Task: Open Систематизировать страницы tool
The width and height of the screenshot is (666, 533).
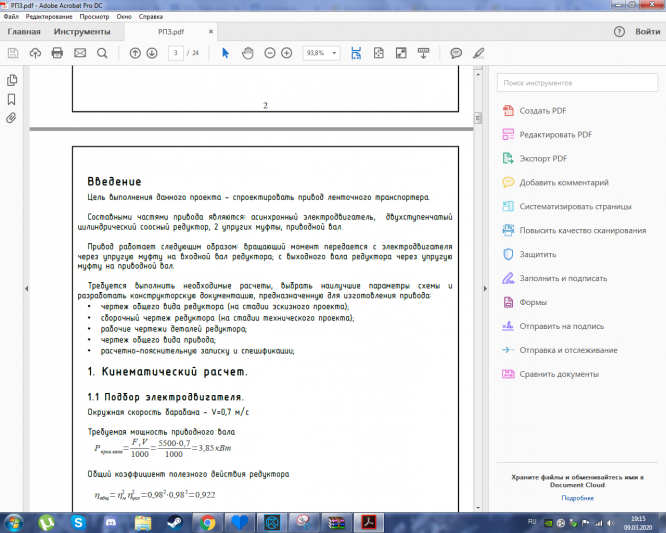Action: pos(567,206)
